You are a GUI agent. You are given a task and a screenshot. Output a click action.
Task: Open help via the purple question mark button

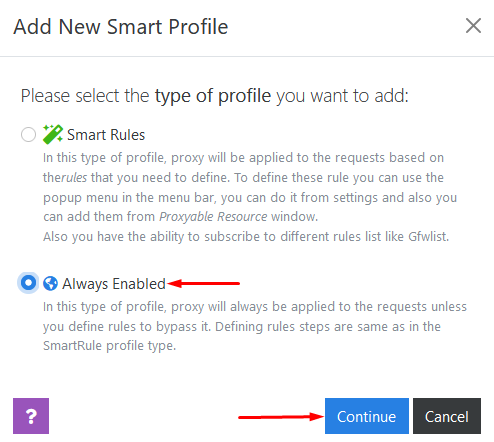31,416
